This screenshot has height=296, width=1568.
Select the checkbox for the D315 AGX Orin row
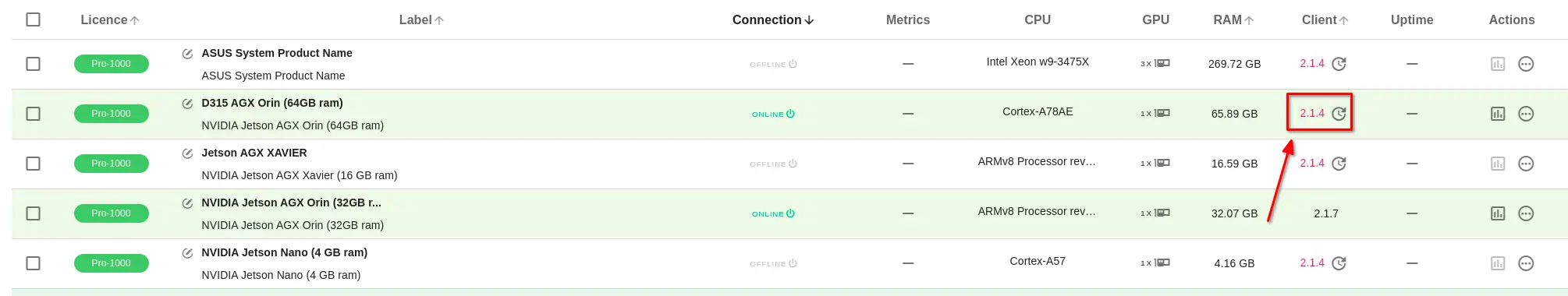33,114
